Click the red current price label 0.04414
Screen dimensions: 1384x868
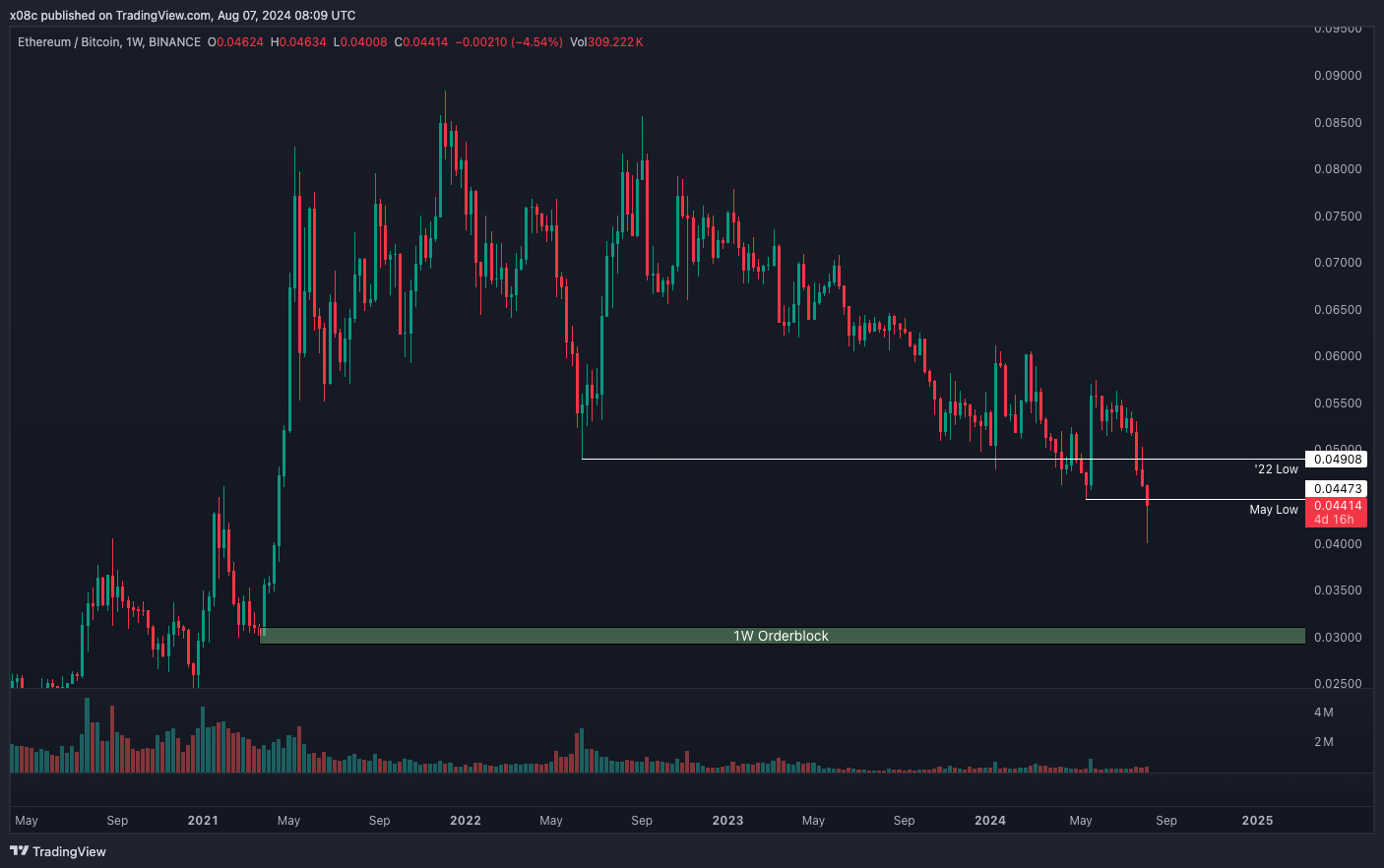click(x=1337, y=506)
